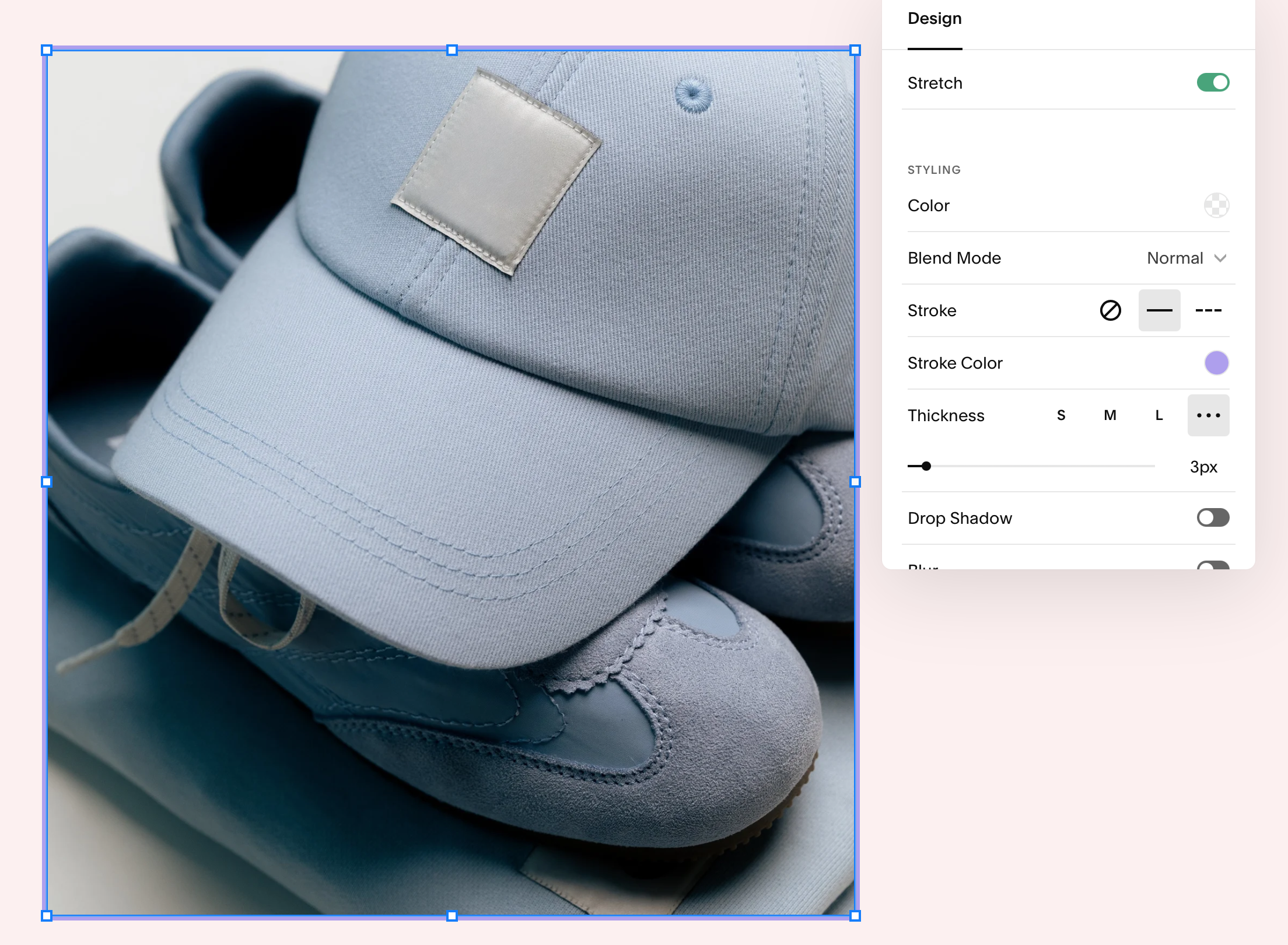Image resolution: width=1288 pixels, height=945 pixels.
Task: Enable the Drop Shadow toggle
Action: [1213, 518]
